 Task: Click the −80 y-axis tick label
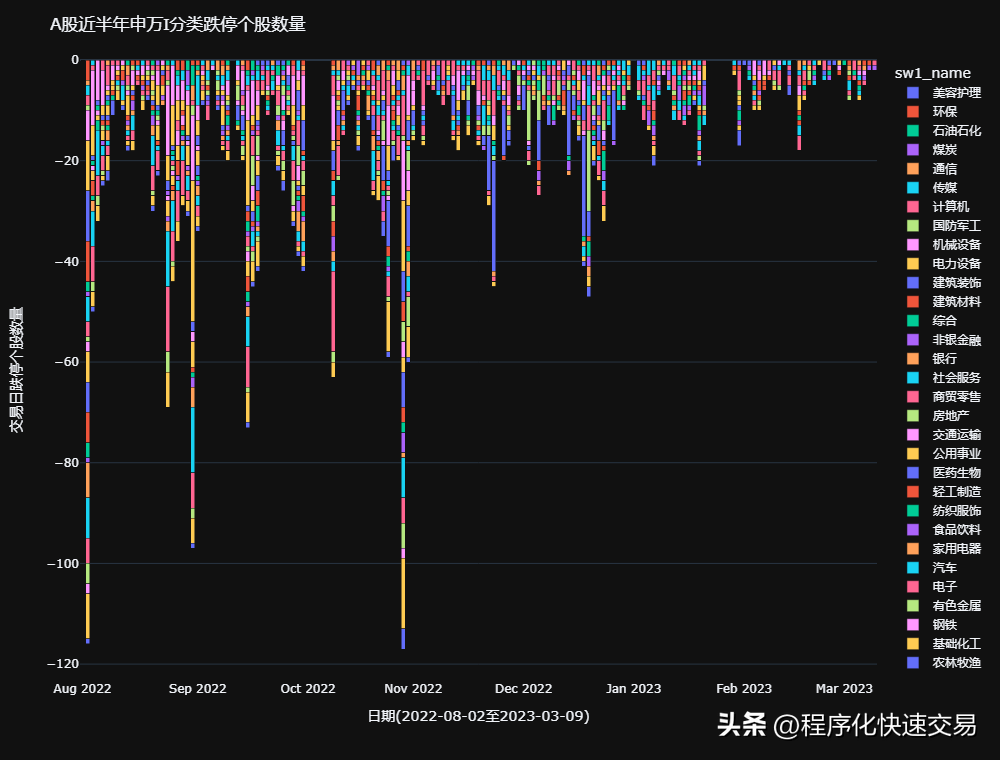[x=66, y=462]
